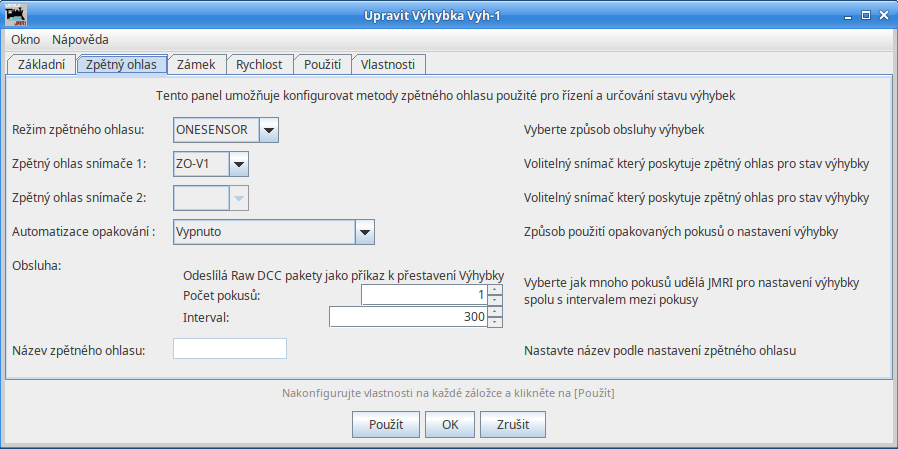Click into the Interval value field
The image size is (898, 449).
pos(408,317)
